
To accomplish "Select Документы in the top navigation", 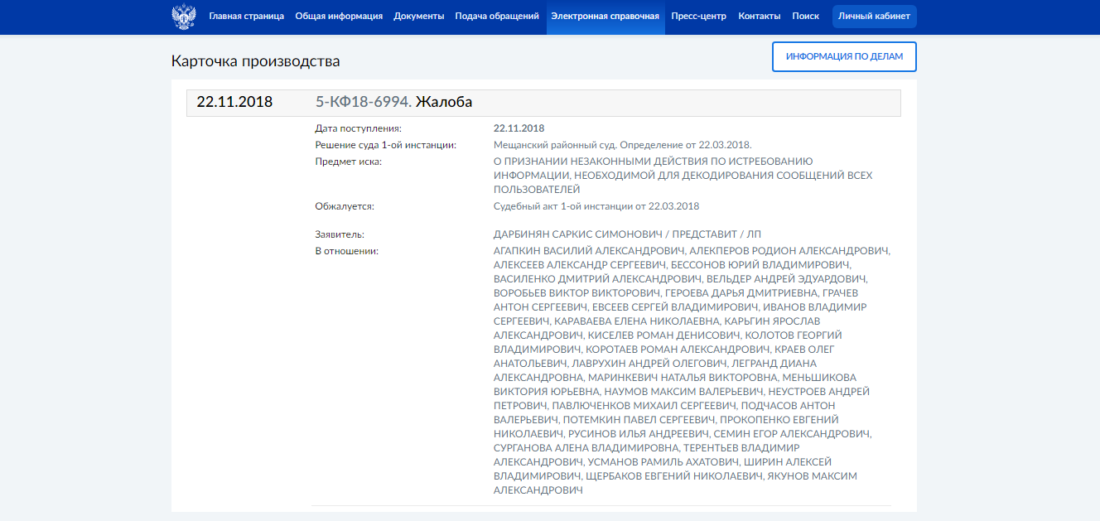I will pos(418,17).
